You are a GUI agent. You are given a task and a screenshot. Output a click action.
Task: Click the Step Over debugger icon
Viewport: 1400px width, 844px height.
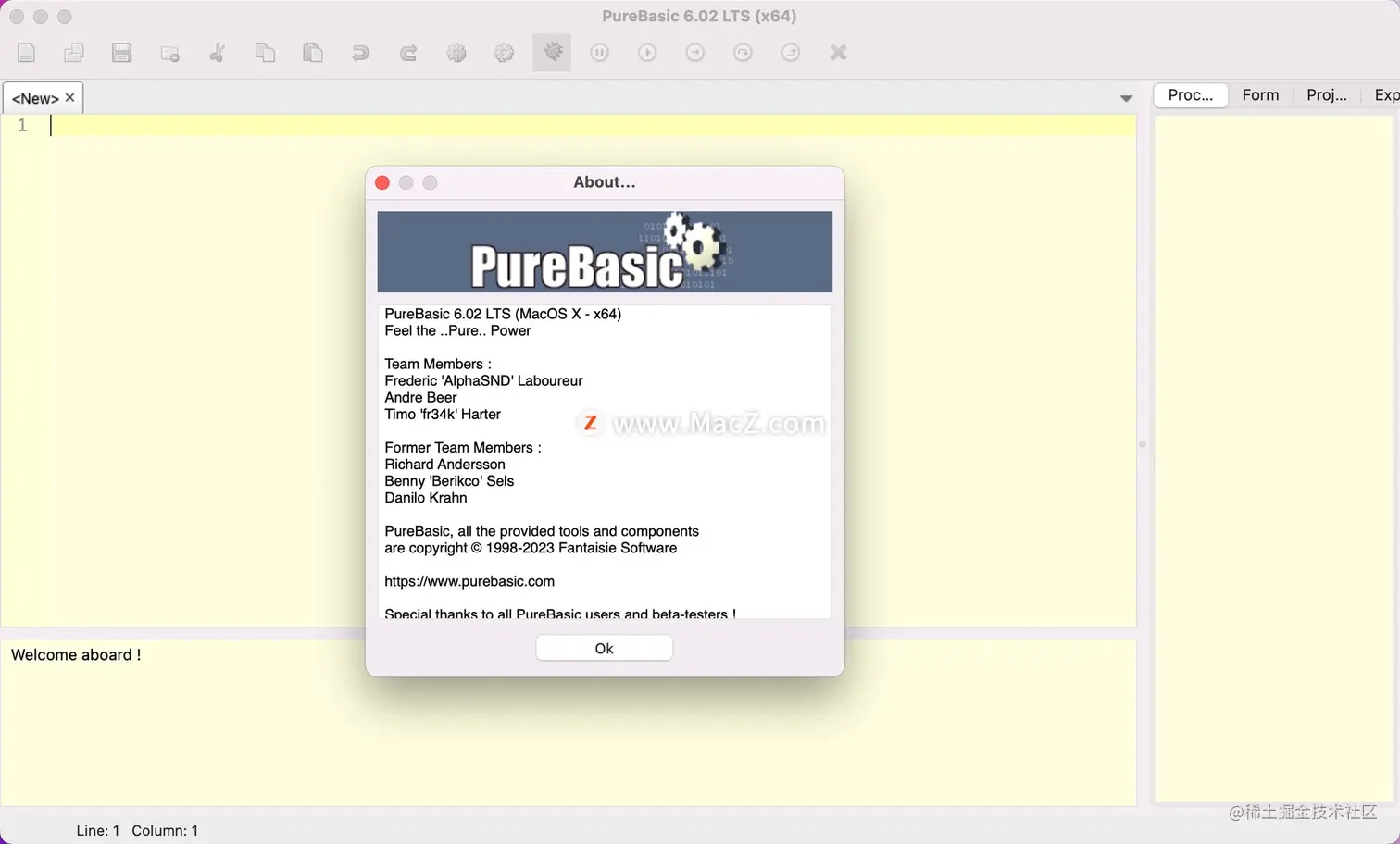coord(743,53)
